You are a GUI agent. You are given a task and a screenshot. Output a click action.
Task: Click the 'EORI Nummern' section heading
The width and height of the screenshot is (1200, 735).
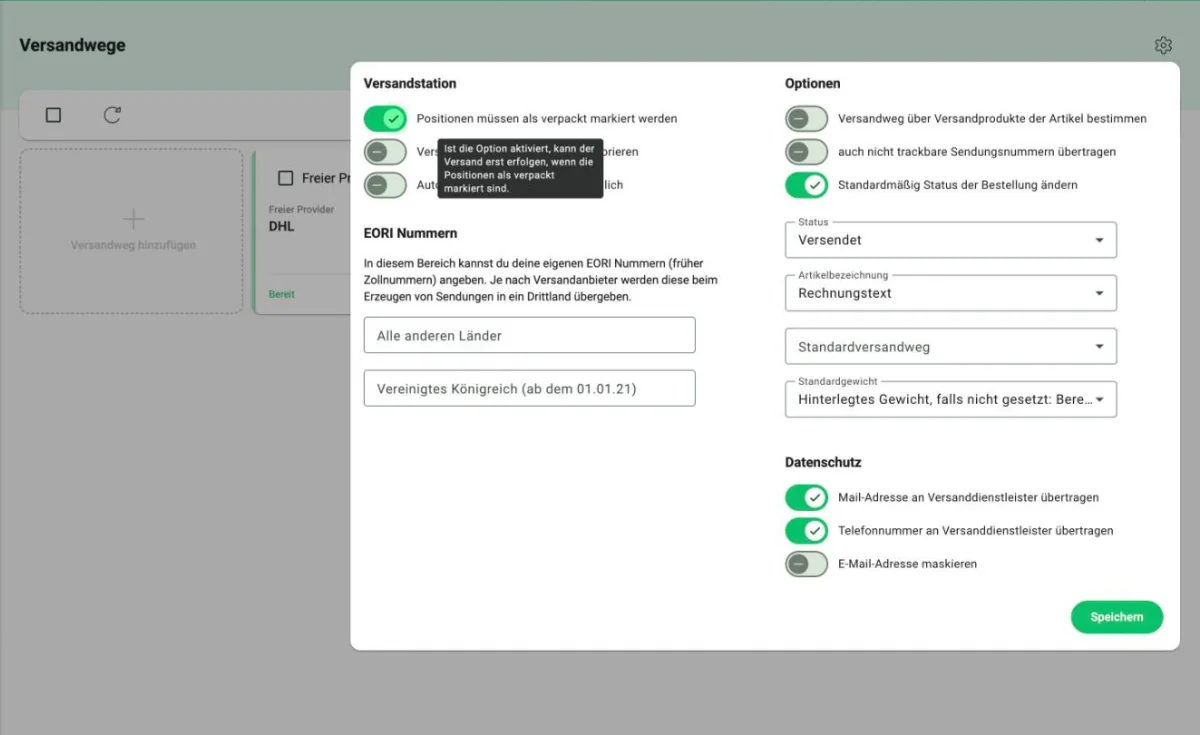tap(410, 233)
